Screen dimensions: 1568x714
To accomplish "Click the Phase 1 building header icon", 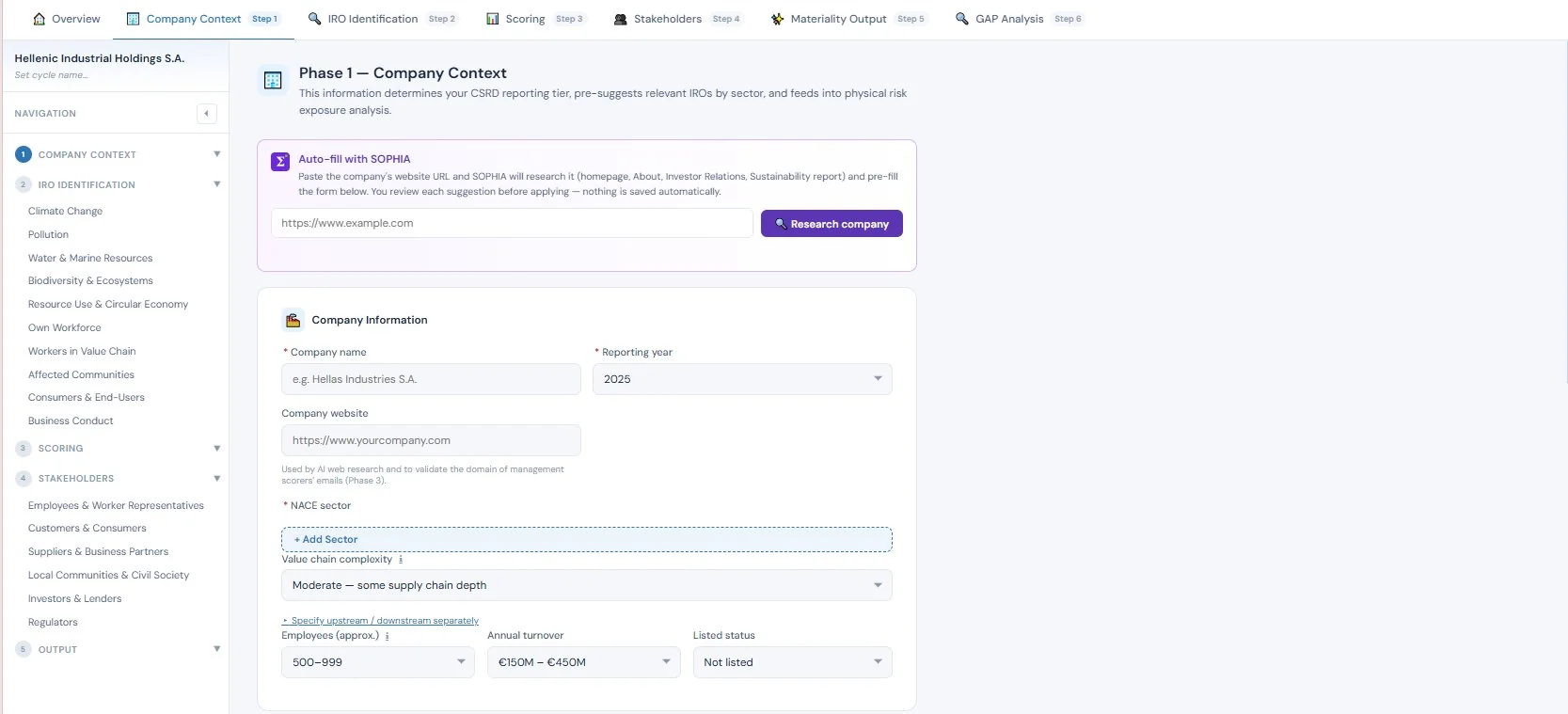I will pyautogui.click(x=273, y=80).
